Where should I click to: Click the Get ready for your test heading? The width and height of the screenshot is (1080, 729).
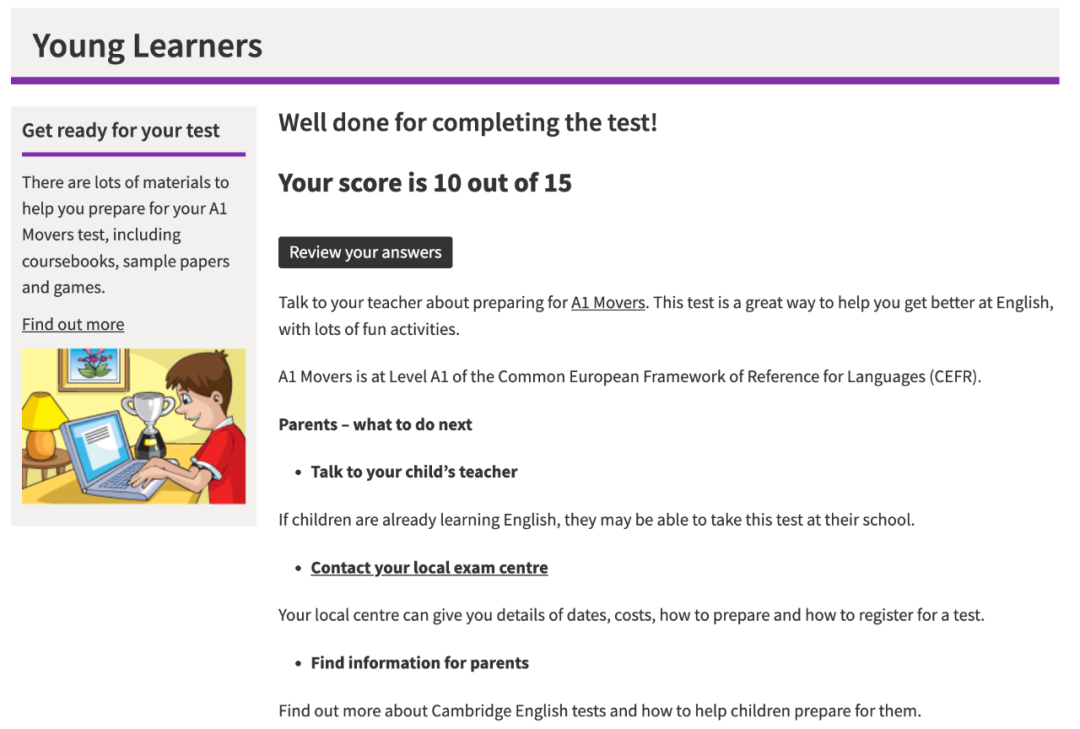click(121, 130)
